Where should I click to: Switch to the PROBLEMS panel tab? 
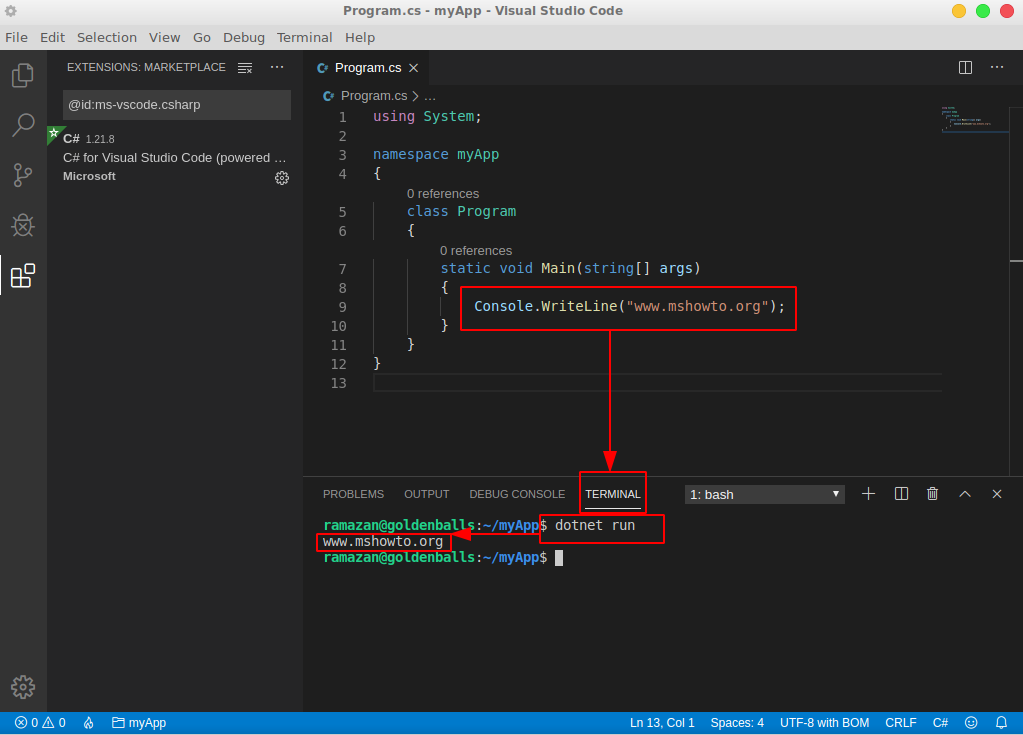pos(354,494)
